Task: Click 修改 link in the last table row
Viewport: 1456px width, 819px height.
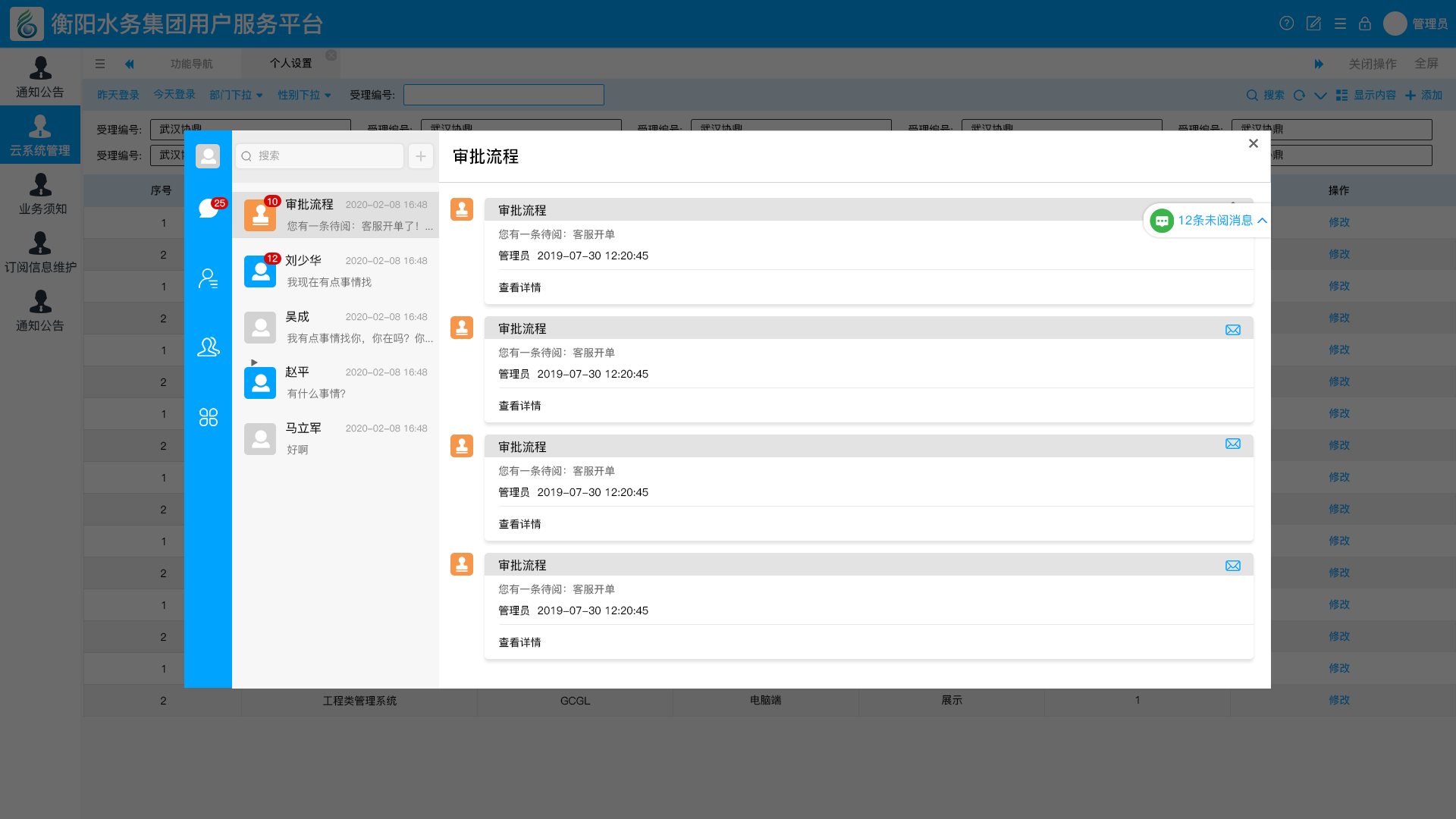Action: tap(1338, 700)
